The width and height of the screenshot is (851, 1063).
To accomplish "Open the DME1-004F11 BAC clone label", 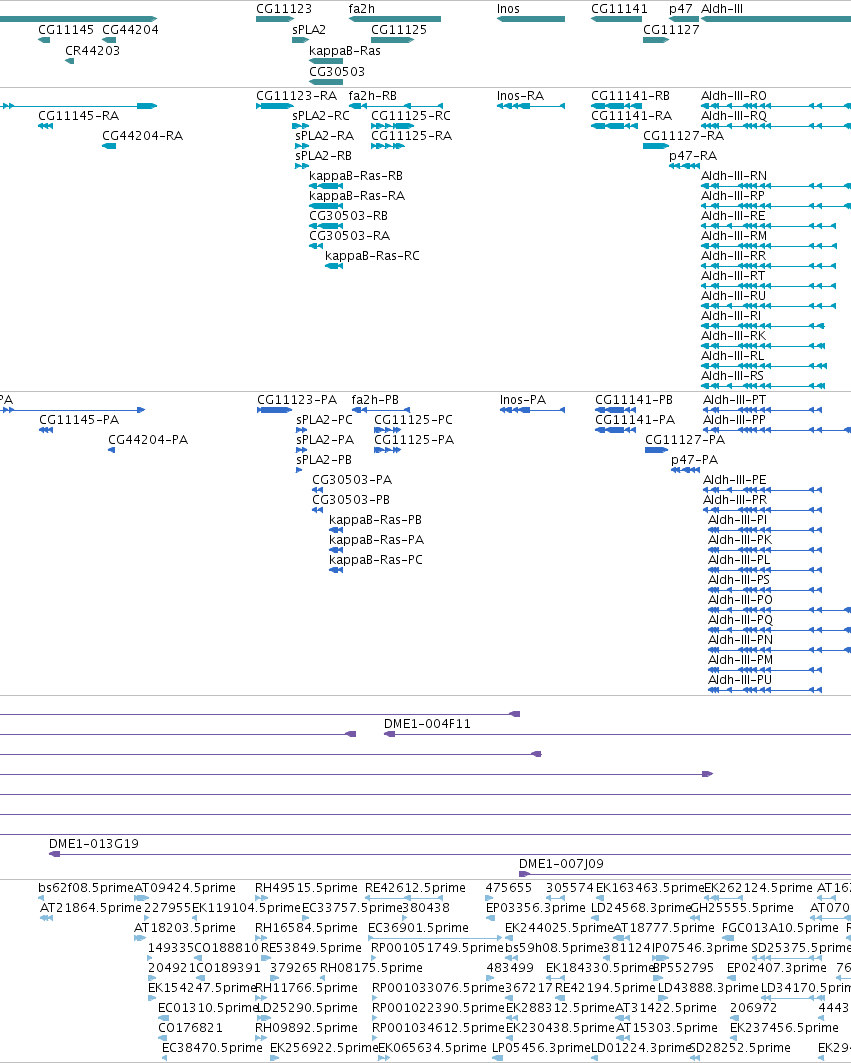I will 427,724.
